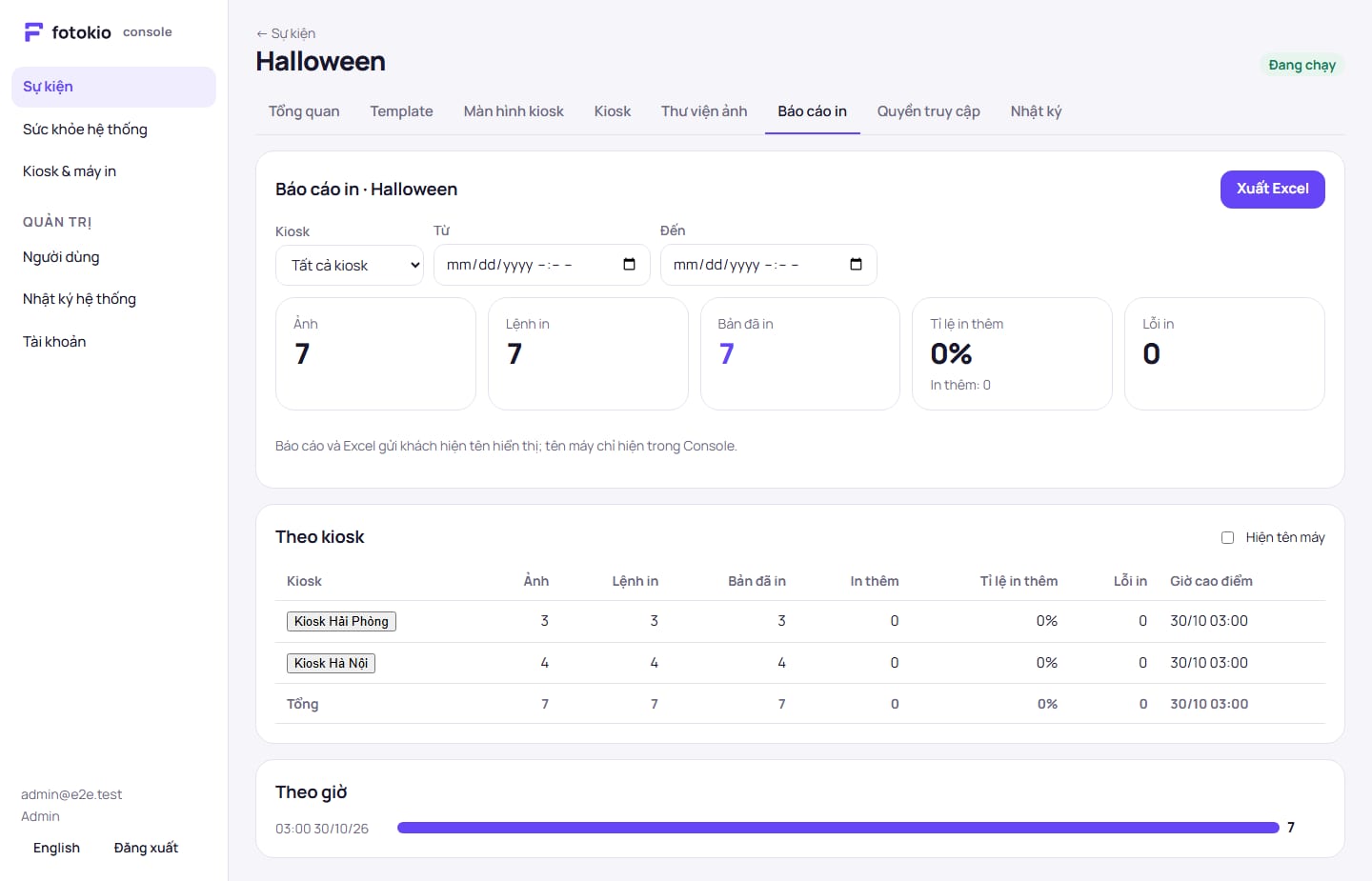Click the Bản đã in summary card
This screenshot has height=881, width=1372.
800,354
